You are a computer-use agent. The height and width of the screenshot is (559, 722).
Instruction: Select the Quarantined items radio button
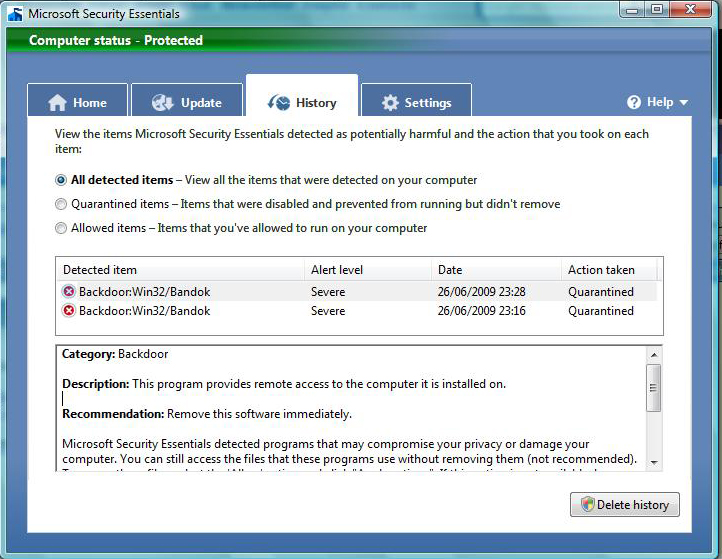pos(62,204)
